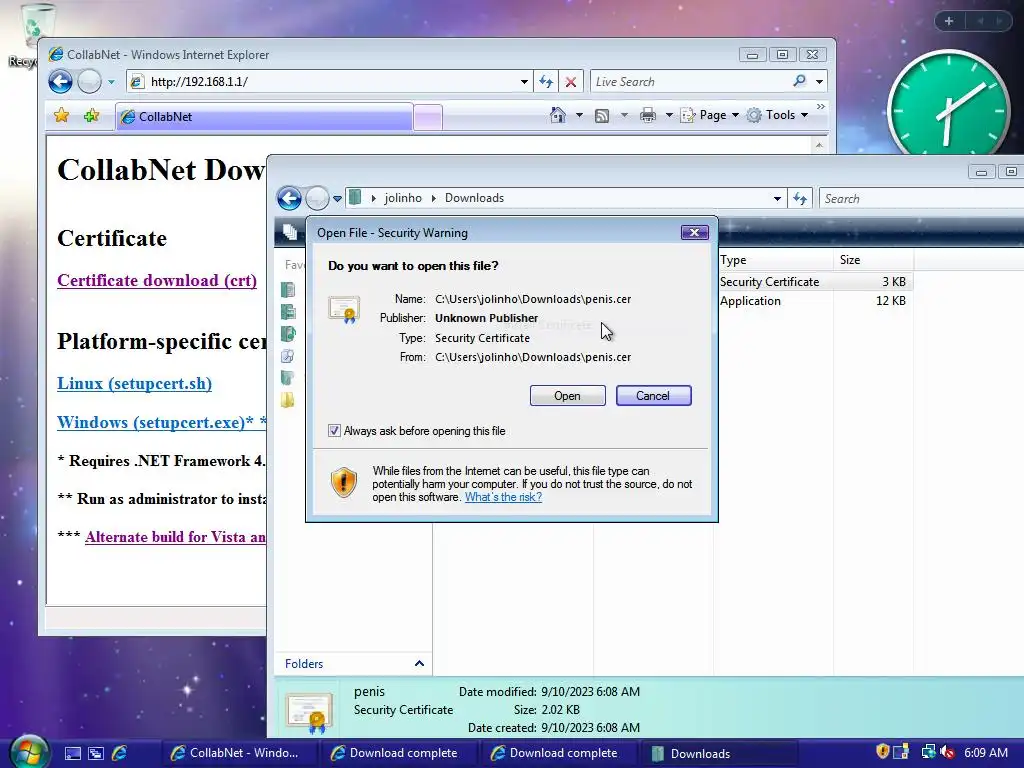The height and width of the screenshot is (768, 1024).
Task: Open the Certificate download (crt) link
Action: click(157, 280)
